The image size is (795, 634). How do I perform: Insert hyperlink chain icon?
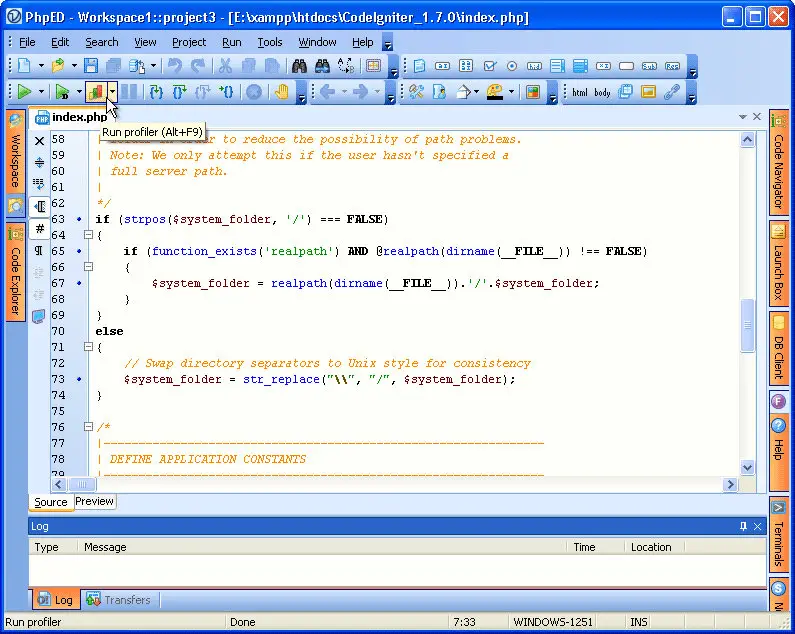click(x=671, y=92)
